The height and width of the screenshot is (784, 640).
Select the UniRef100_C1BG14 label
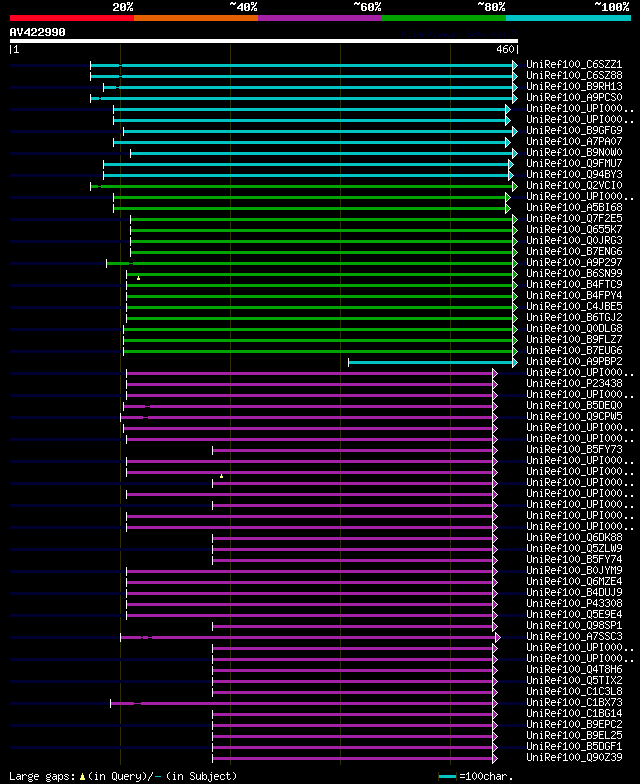574,714
